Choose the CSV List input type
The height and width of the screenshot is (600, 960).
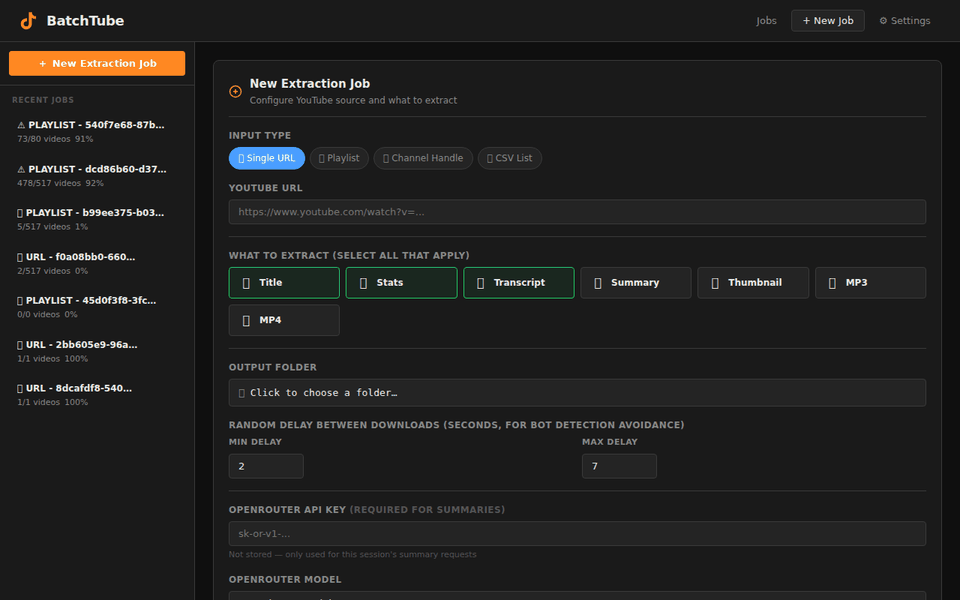click(x=509, y=158)
